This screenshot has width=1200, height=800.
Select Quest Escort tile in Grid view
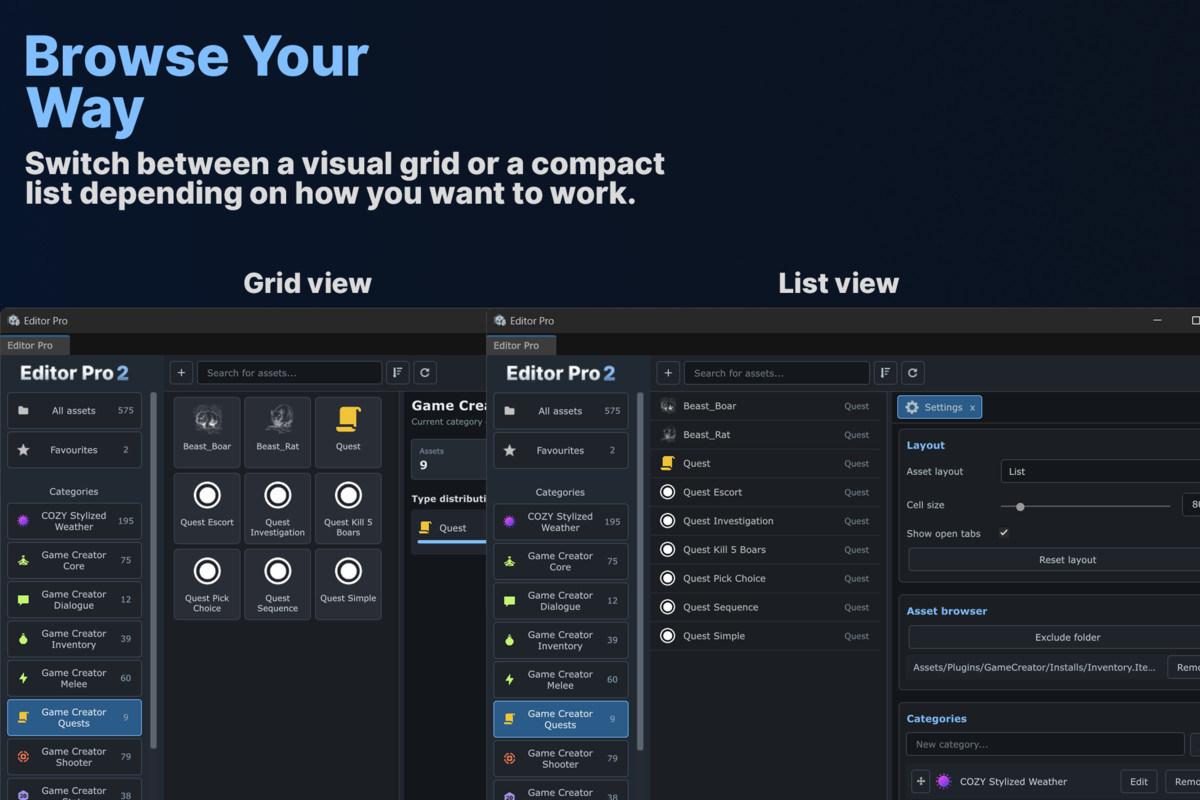pyautogui.click(x=207, y=508)
